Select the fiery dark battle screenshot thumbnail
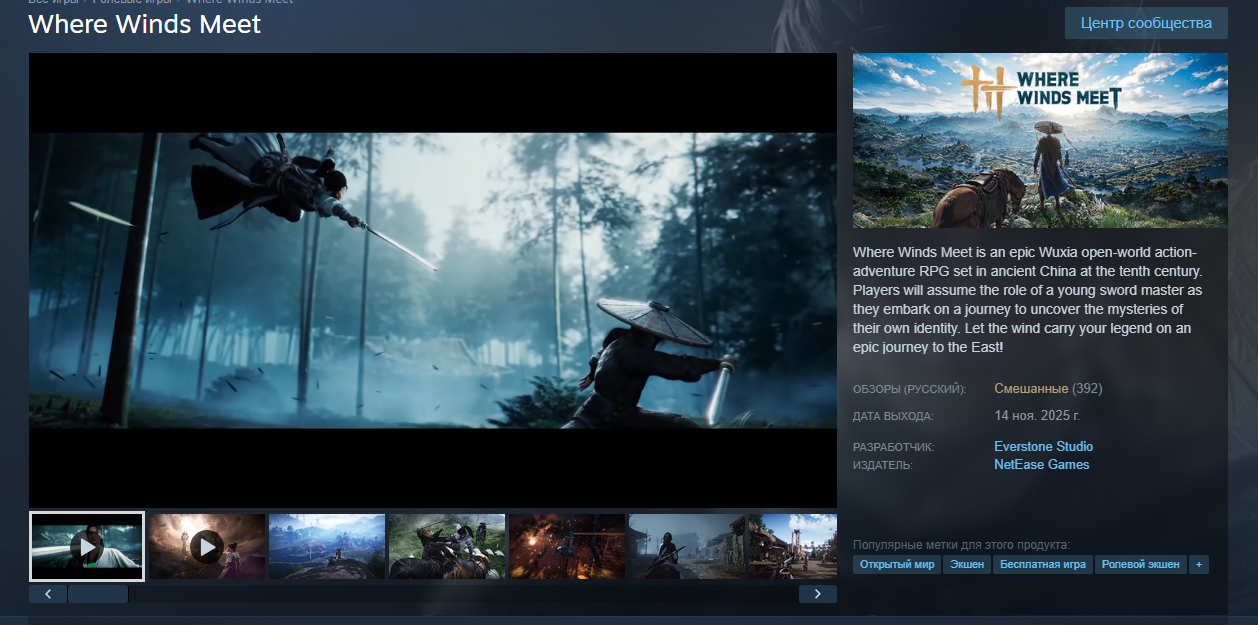Image resolution: width=1258 pixels, height=625 pixels. pos(567,546)
